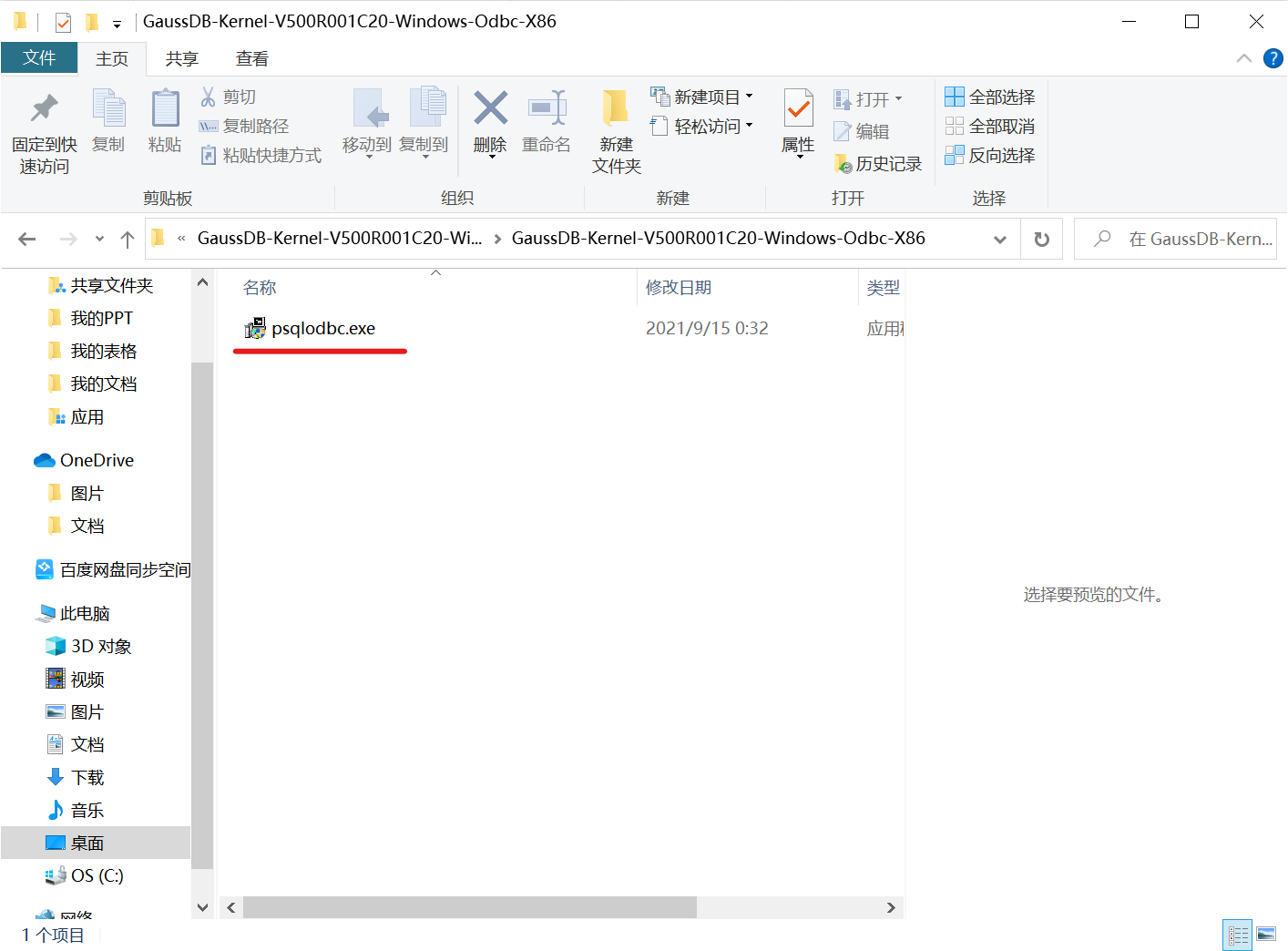Image resolution: width=1288 pixels, height=951 pixels.
Task: Sort by Name column header
Action: (x=260, y=288)
